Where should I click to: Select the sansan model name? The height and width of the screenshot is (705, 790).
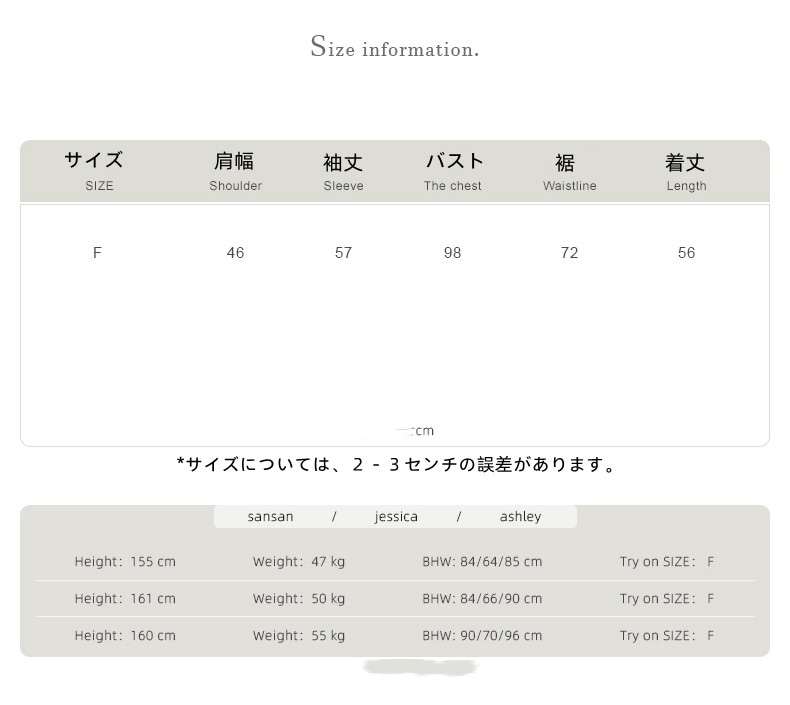tap(270, 517)
